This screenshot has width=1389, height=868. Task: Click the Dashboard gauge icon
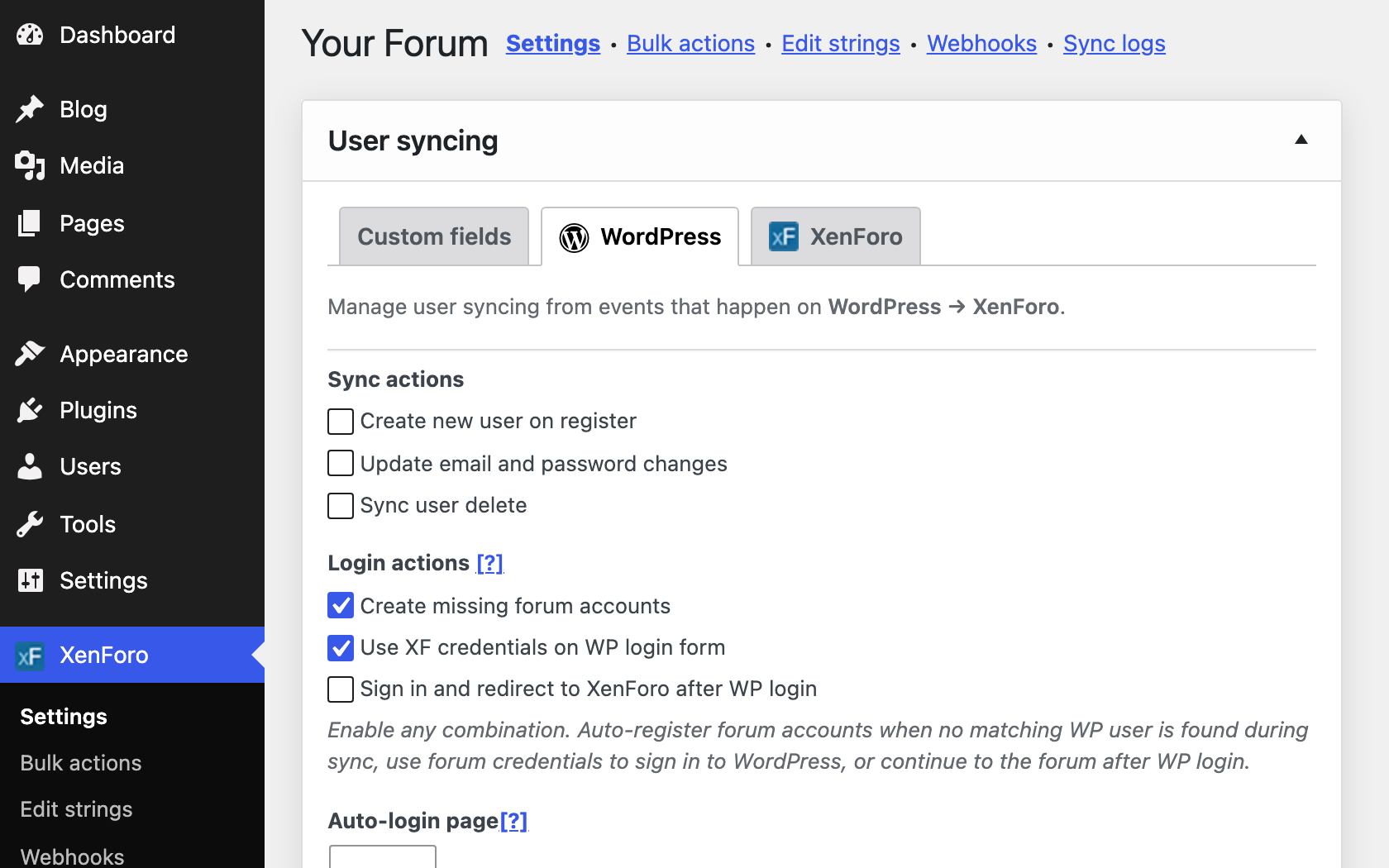click(30, 35)
